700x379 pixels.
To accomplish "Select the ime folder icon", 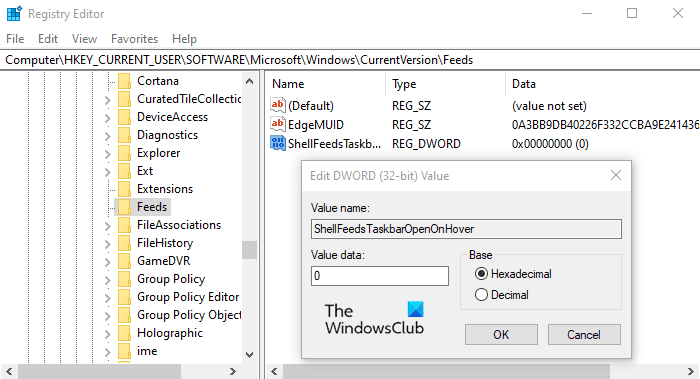I will (125, 351).
